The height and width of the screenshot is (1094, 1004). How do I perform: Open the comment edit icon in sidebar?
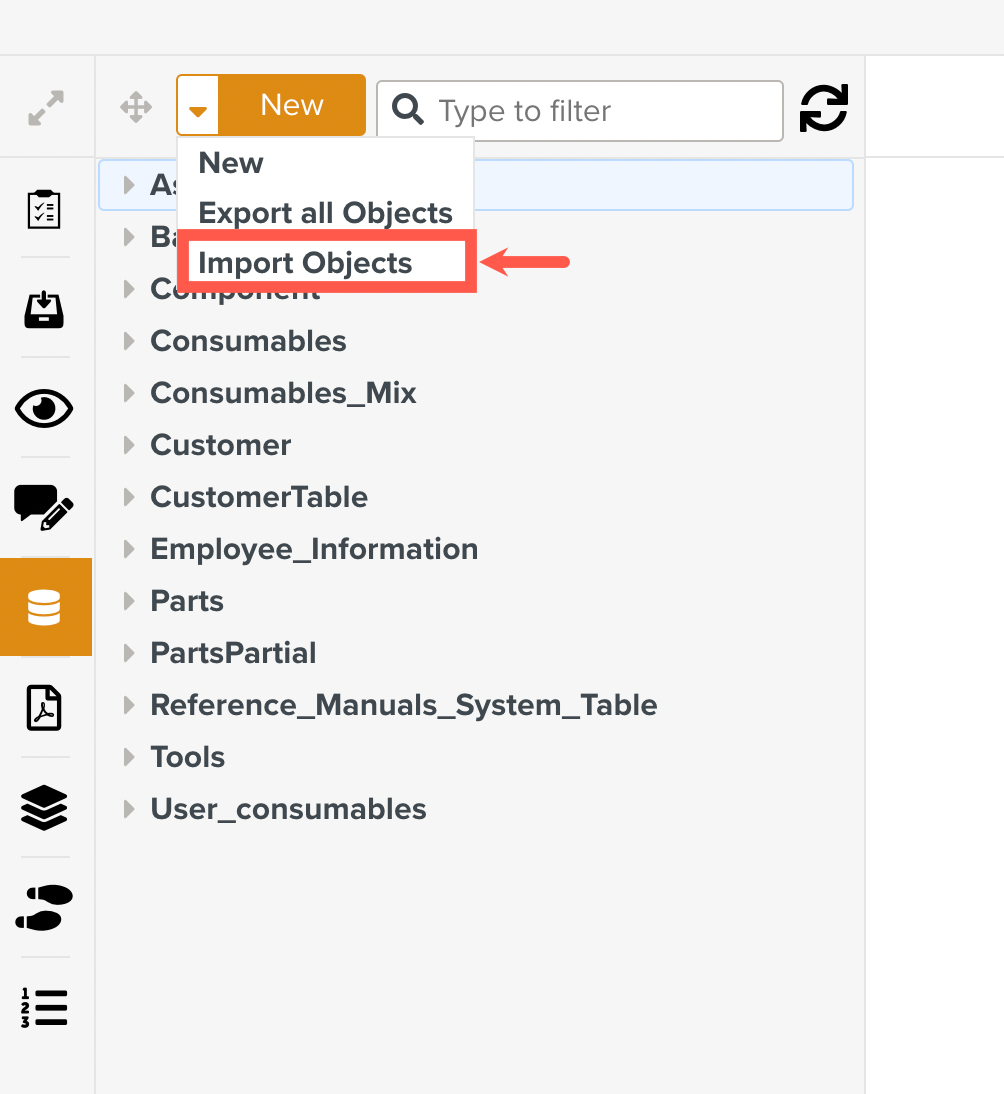pos(44,507)
